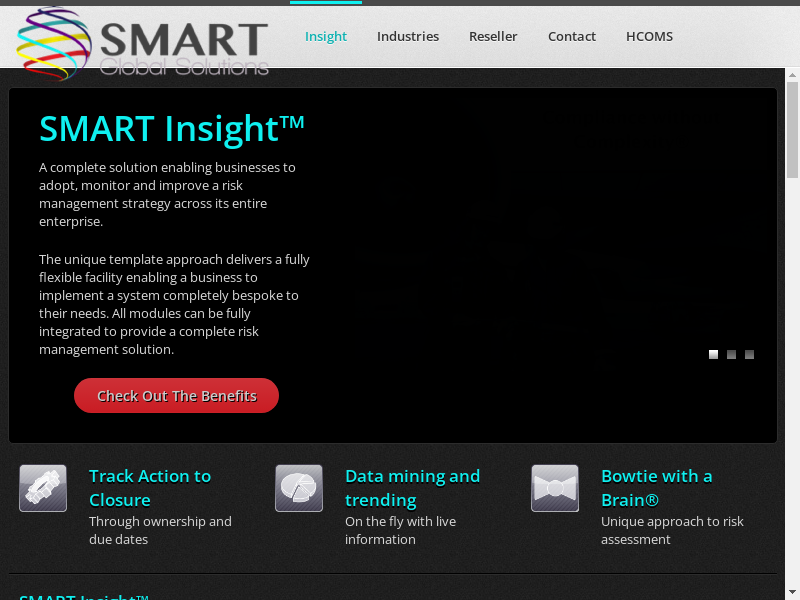Image resolution: width=800 pixels, height=600 pixels.
Task: Click the scrollbar track below the thumb
Action: [792, 400]
